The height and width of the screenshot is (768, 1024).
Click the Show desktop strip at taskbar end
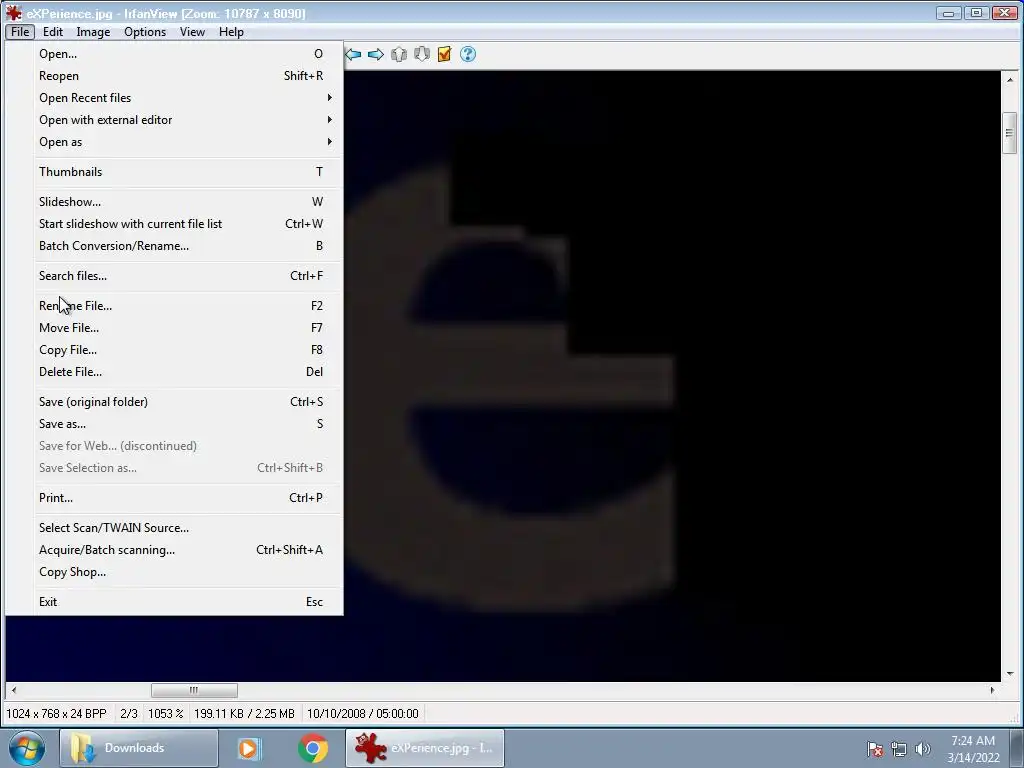point(1017,748)
